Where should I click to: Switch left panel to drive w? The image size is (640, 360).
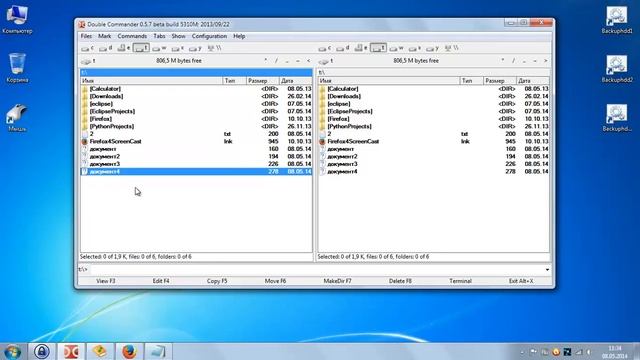[159, 48]
